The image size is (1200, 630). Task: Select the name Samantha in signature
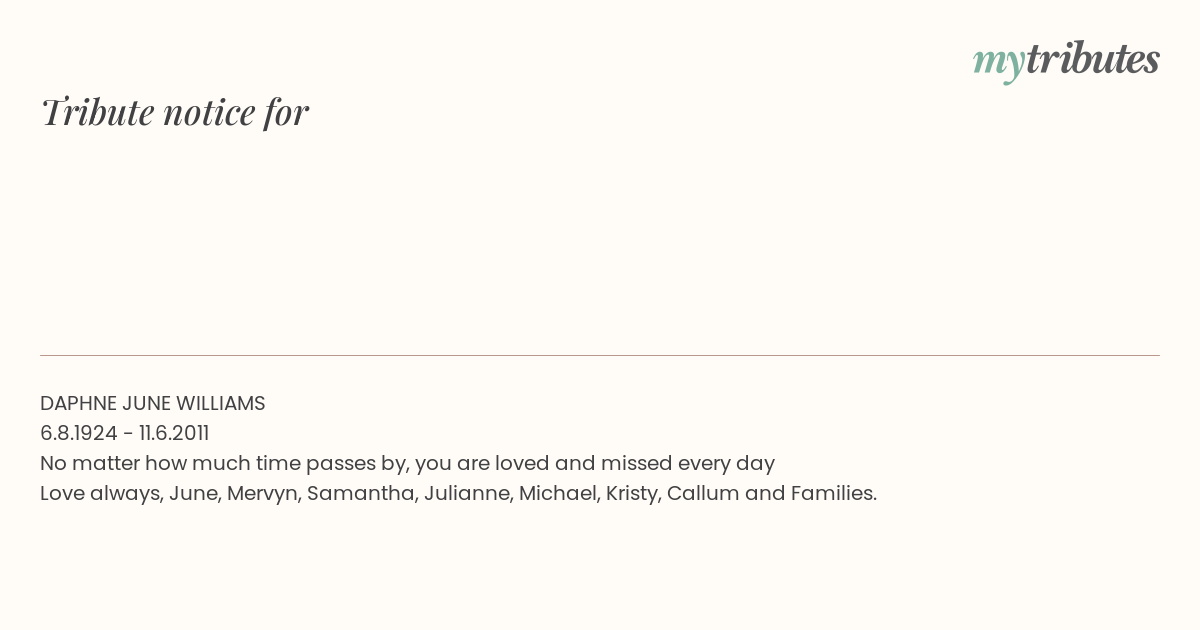coord(360,493)
